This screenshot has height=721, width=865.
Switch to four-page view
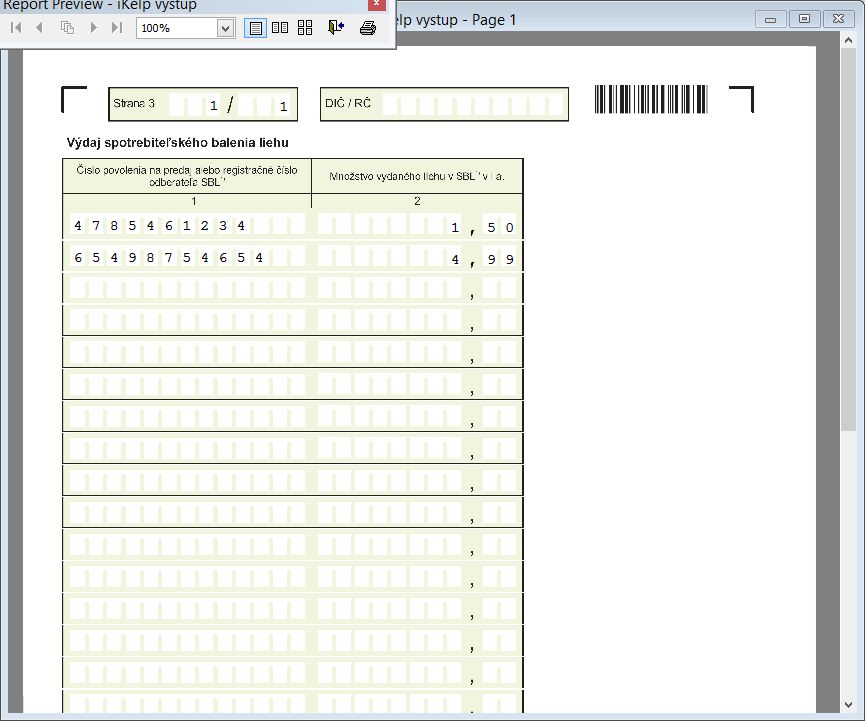click(305, 28)
